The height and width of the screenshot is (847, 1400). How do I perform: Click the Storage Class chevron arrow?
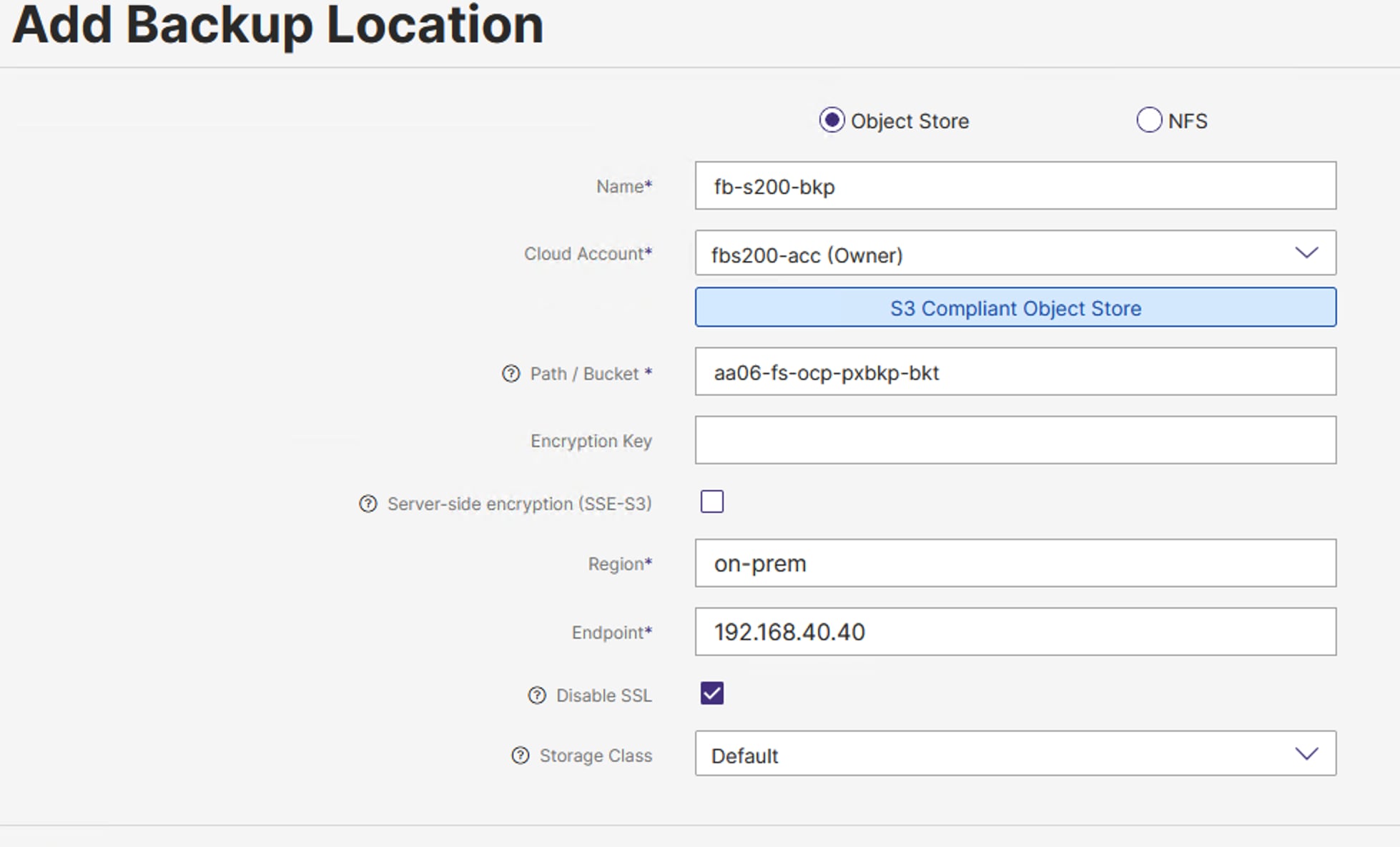coord(1306,753)
